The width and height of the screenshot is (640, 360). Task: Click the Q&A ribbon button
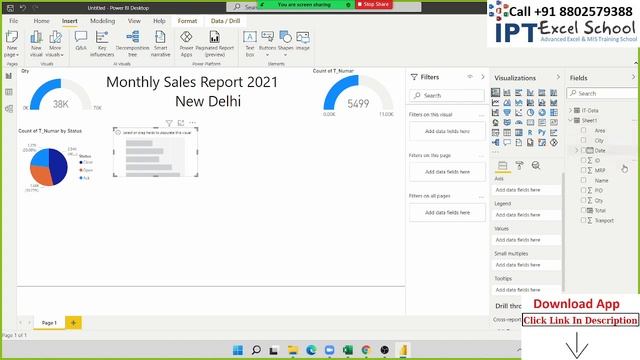click(x=81, y=41)
